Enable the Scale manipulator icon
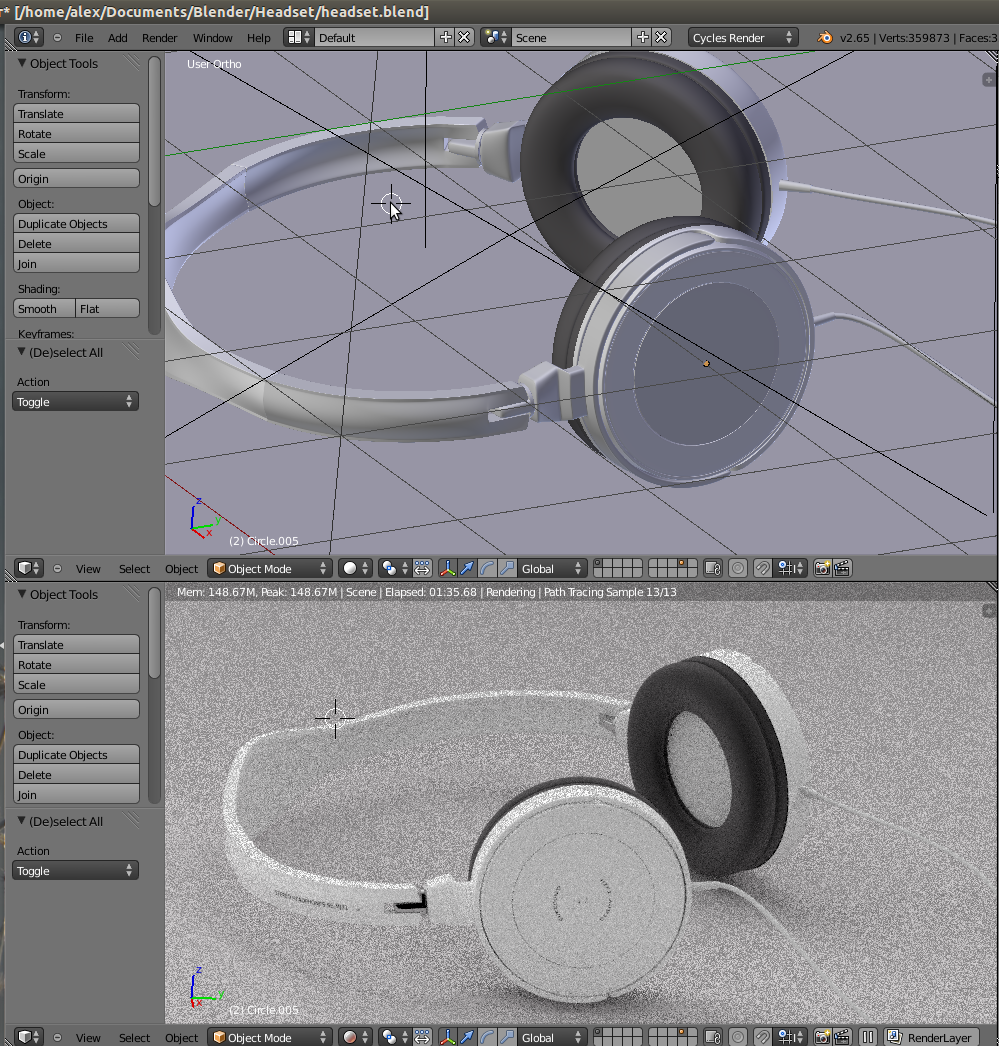 (505, 568)
